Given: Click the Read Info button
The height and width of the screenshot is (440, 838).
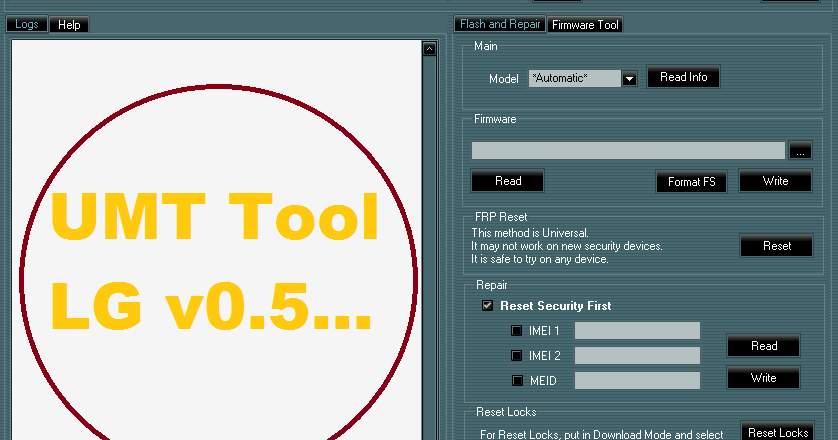Looking at the screenshot, I should [x=683, y=77].
